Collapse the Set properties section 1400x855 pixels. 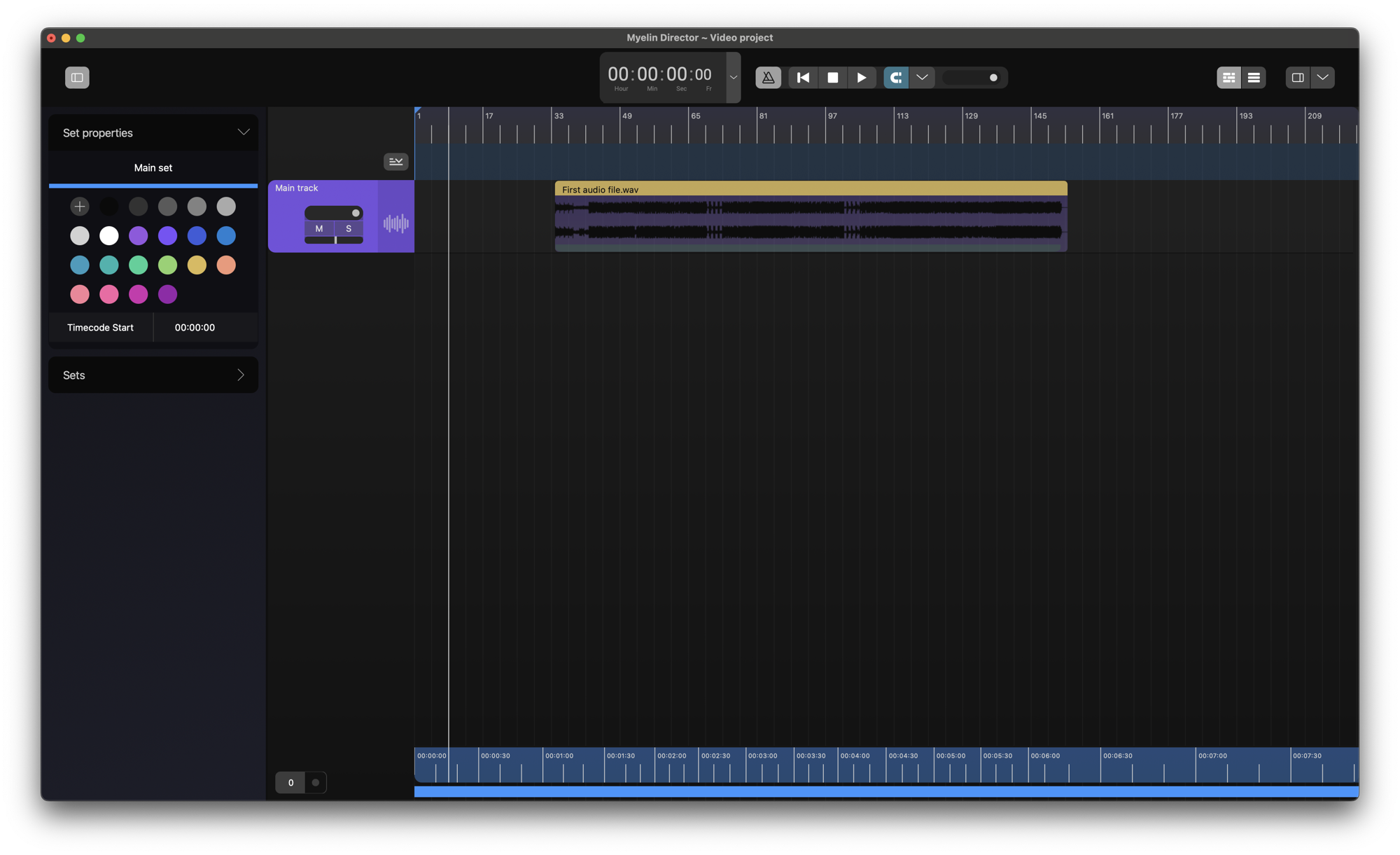point(243,132)
